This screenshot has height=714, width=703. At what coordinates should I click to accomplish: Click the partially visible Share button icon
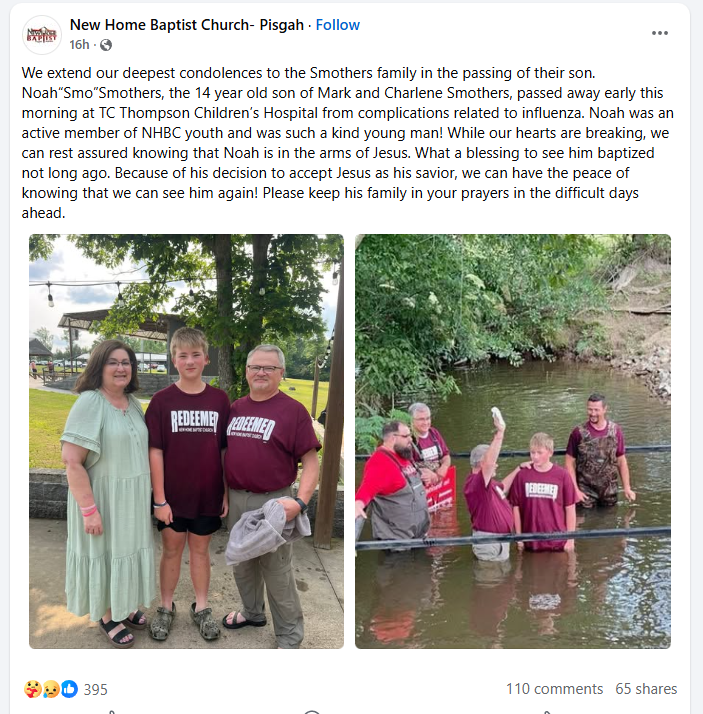pyautogui.click(x=547, y=712)
